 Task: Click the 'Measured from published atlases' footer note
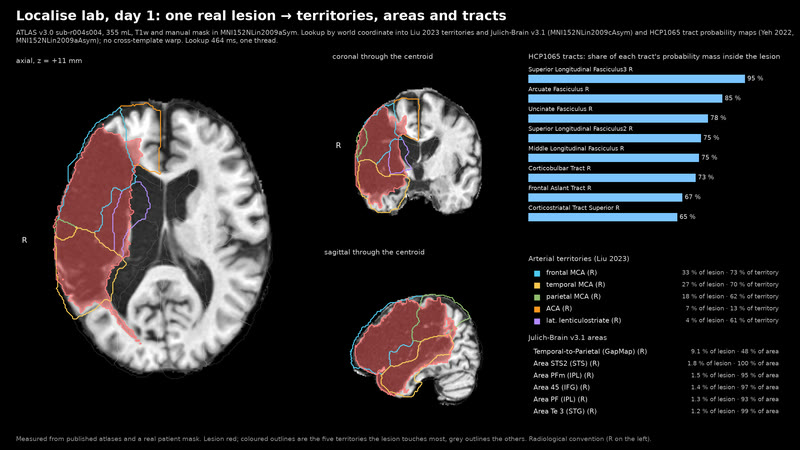pyautogui.click(x=334, y=439)
